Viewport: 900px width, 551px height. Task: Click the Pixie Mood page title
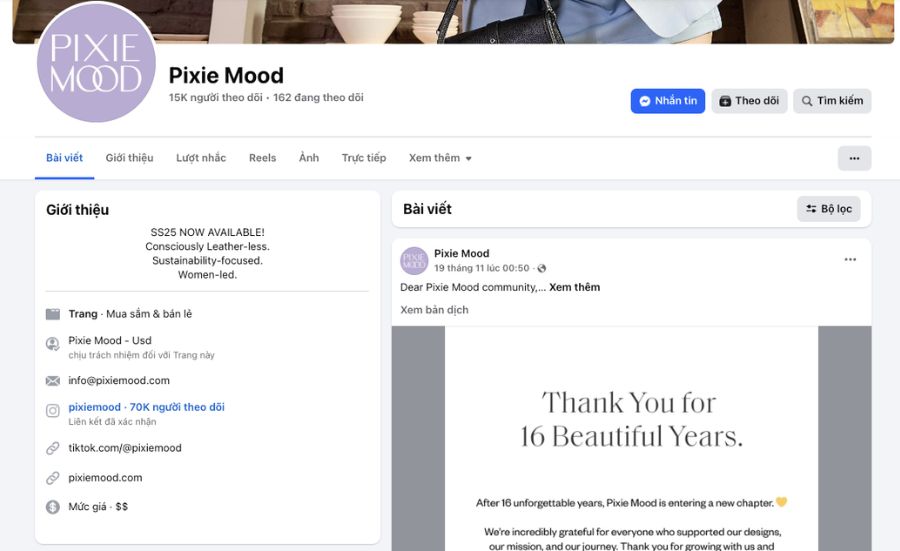pos(226,75)
